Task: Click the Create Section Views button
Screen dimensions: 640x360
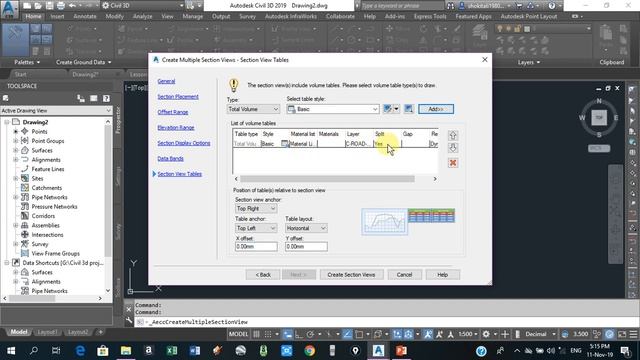Action: (x=351, y=275)
